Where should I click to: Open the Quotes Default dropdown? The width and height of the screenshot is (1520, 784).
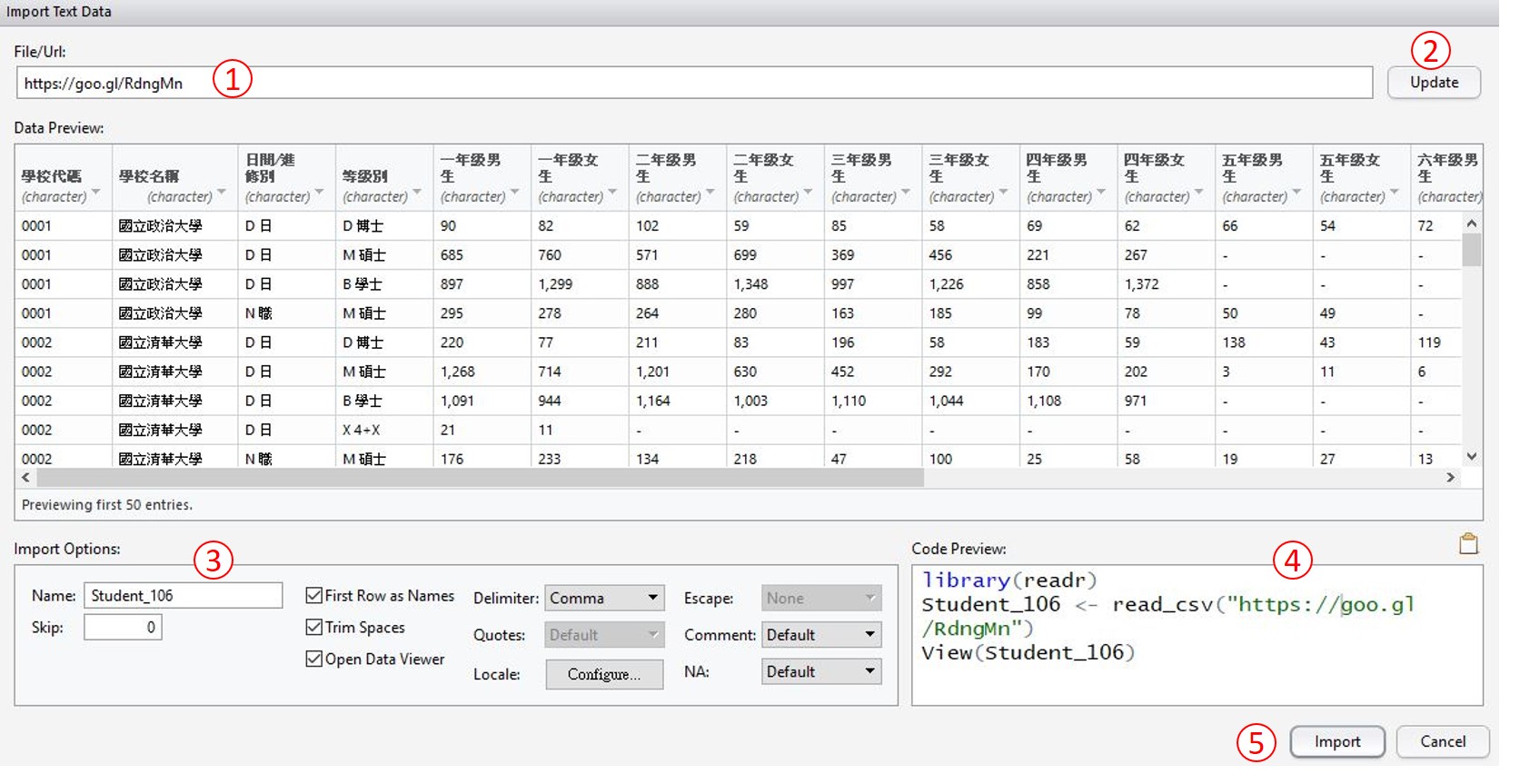(604, 634)
